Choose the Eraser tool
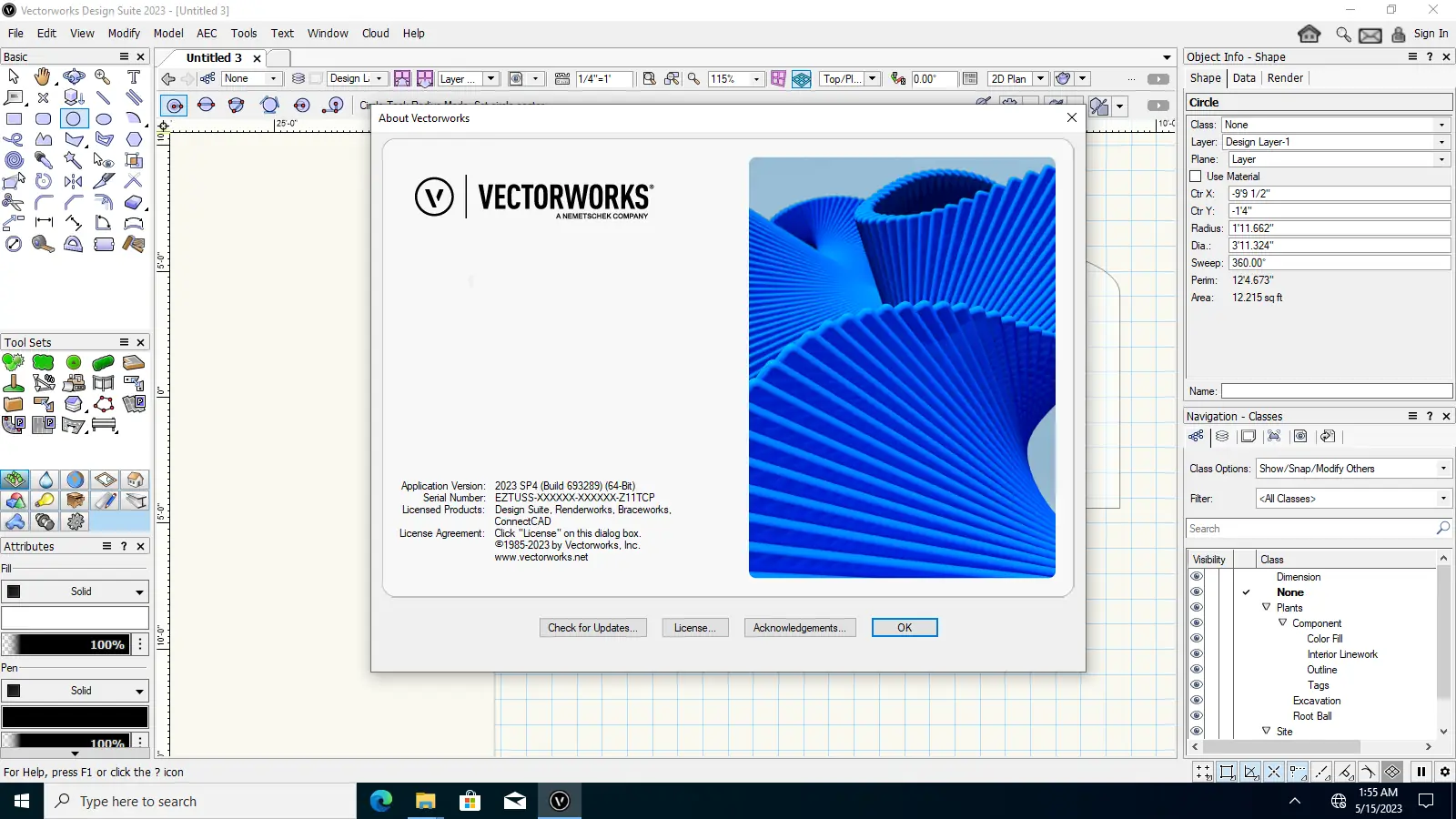Image resolution: width=1456 pixels, height=819 pixels. click(x=134, y=202)
